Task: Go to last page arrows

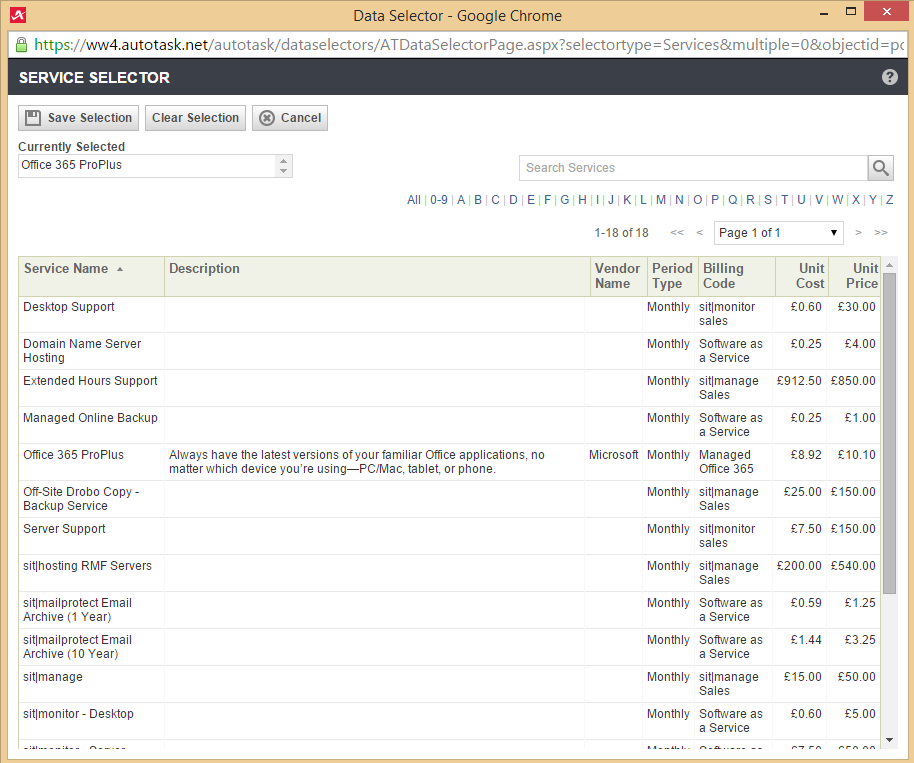Action: pyautogui.click(x=881, y=233)
